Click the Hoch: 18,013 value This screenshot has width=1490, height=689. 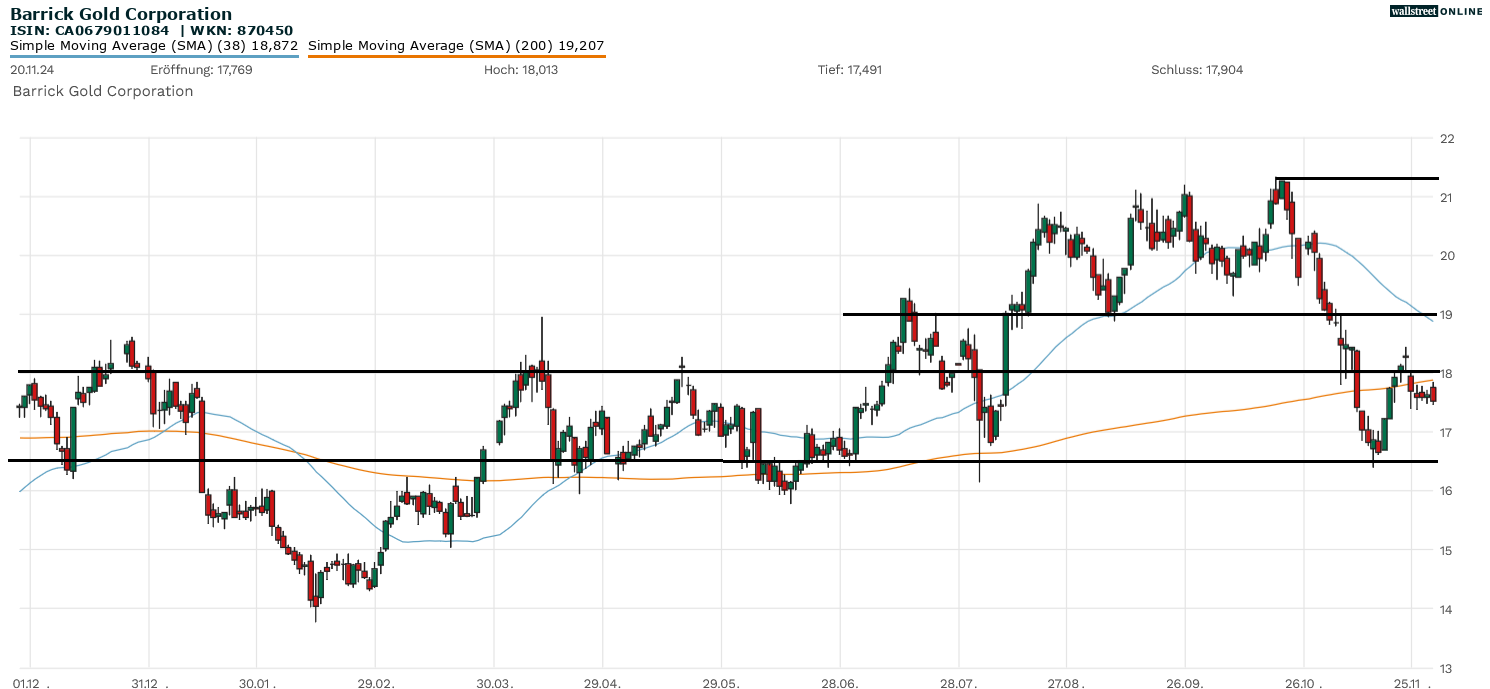pos(521,70)
